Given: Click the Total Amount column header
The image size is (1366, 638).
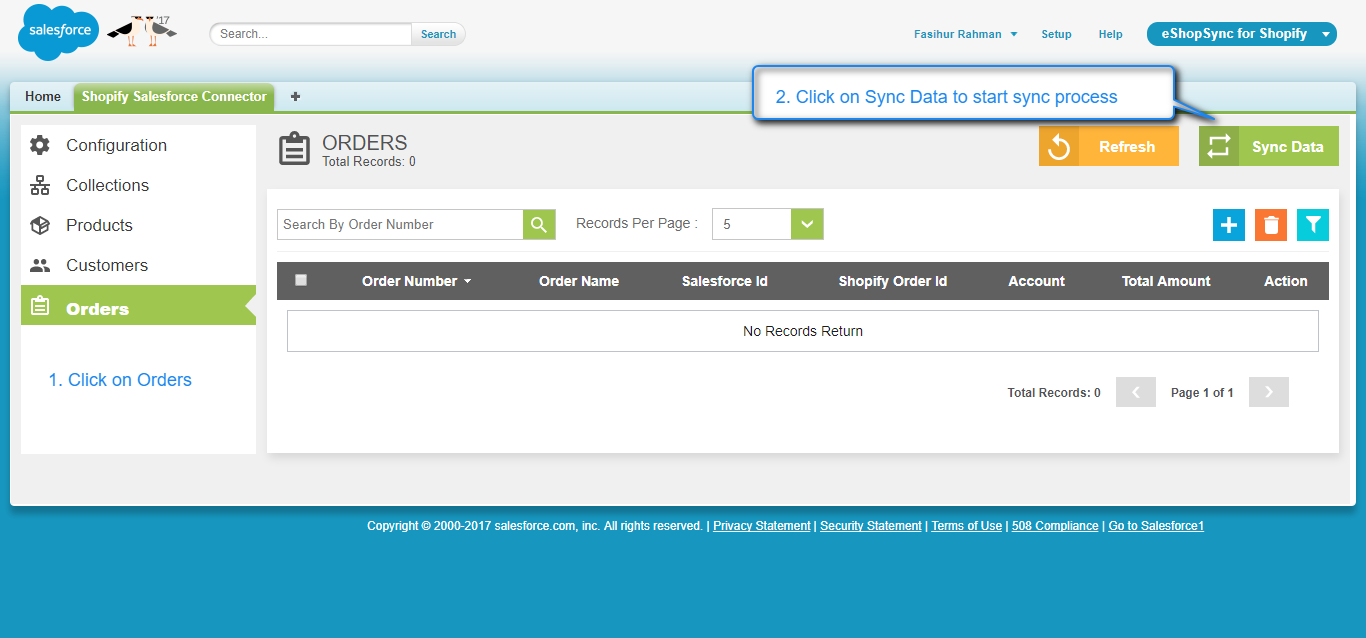Looking at the screenshot, I should point(1166,281).
